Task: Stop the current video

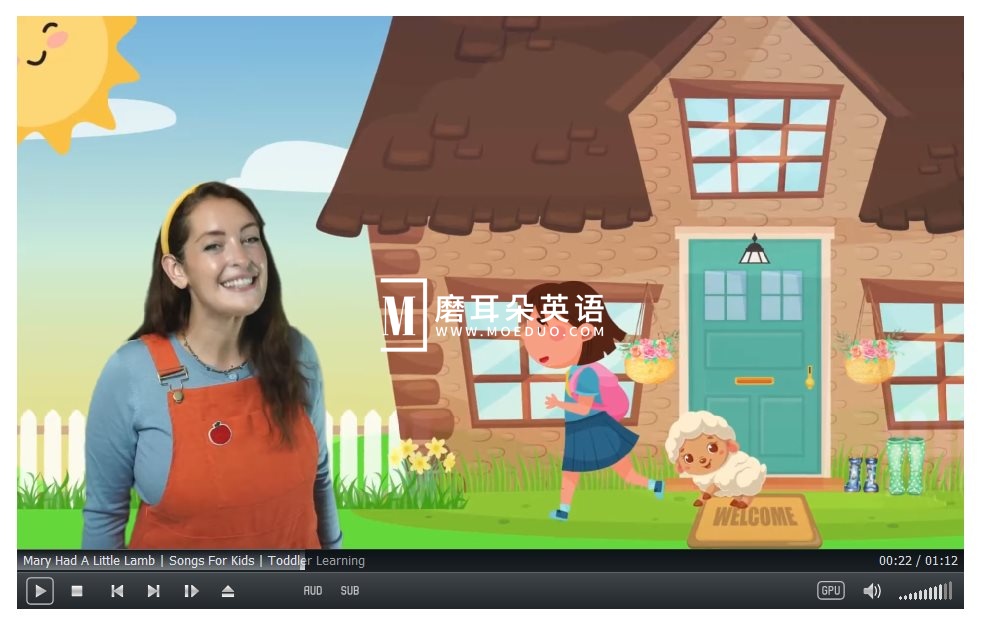Action: (78, 591)
